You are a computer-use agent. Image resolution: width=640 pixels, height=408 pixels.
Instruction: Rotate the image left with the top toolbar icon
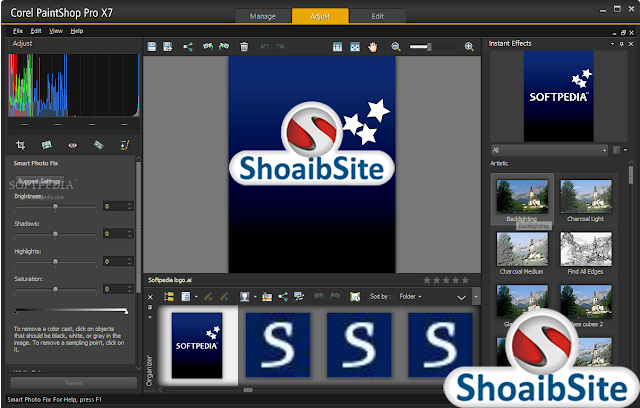pyautogui.click(x=208, y=47)
